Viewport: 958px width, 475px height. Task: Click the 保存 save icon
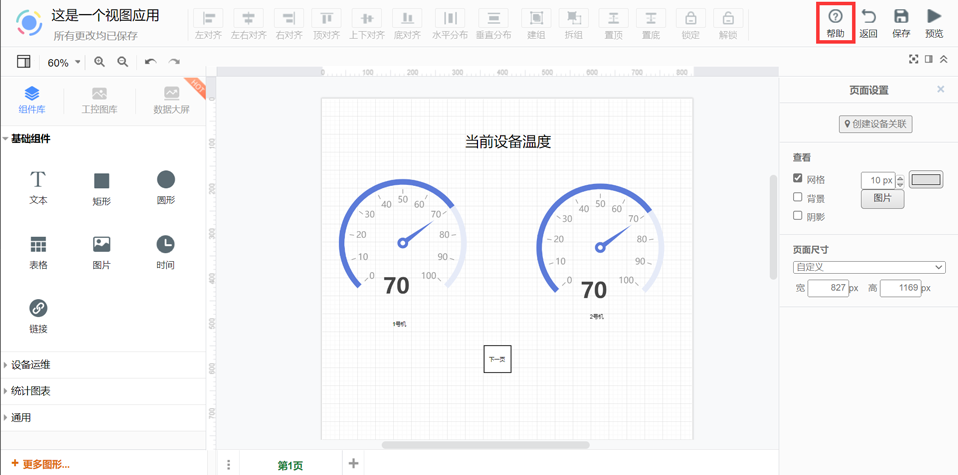point(901,17)
